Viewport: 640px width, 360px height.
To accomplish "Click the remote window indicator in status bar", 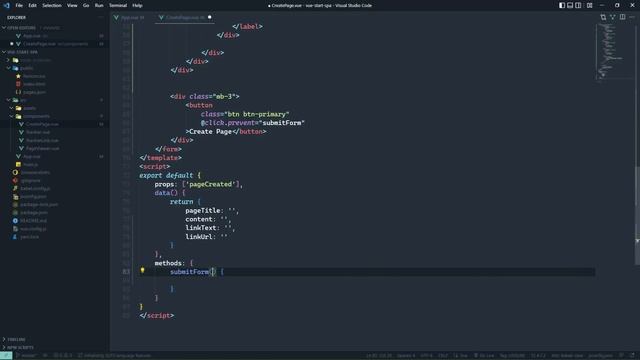I will 6,356.
